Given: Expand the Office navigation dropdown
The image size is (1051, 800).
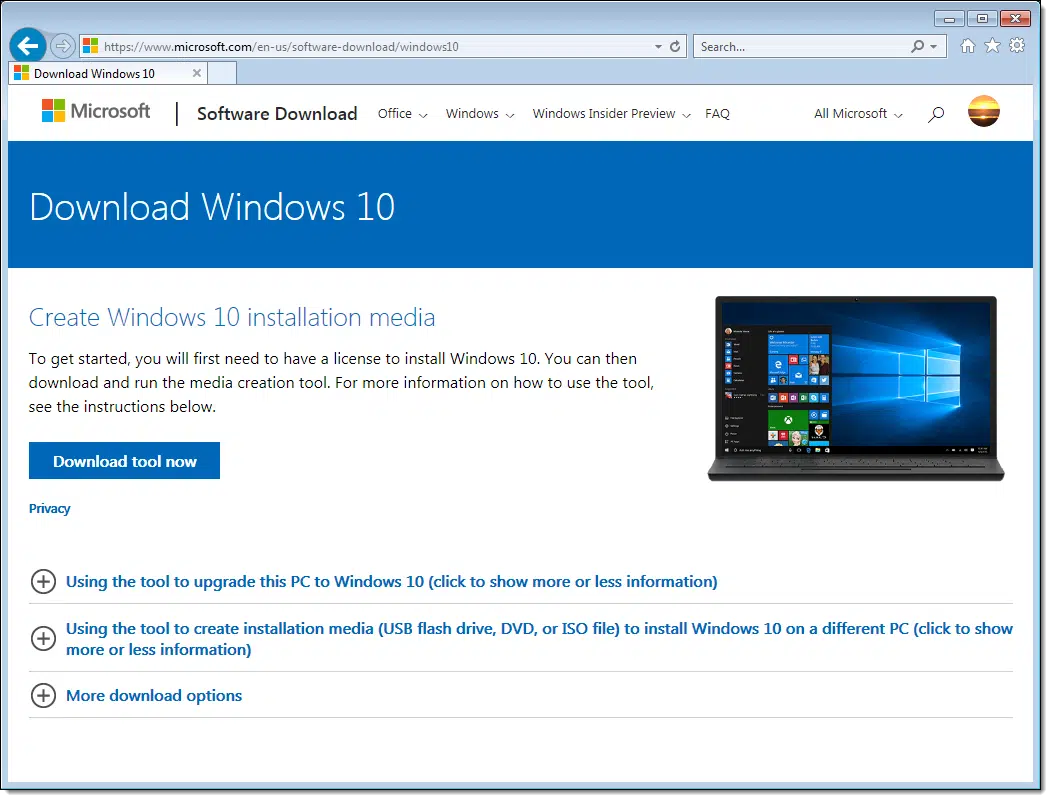Looking at the screenshot, I should [x=402, y=114].
